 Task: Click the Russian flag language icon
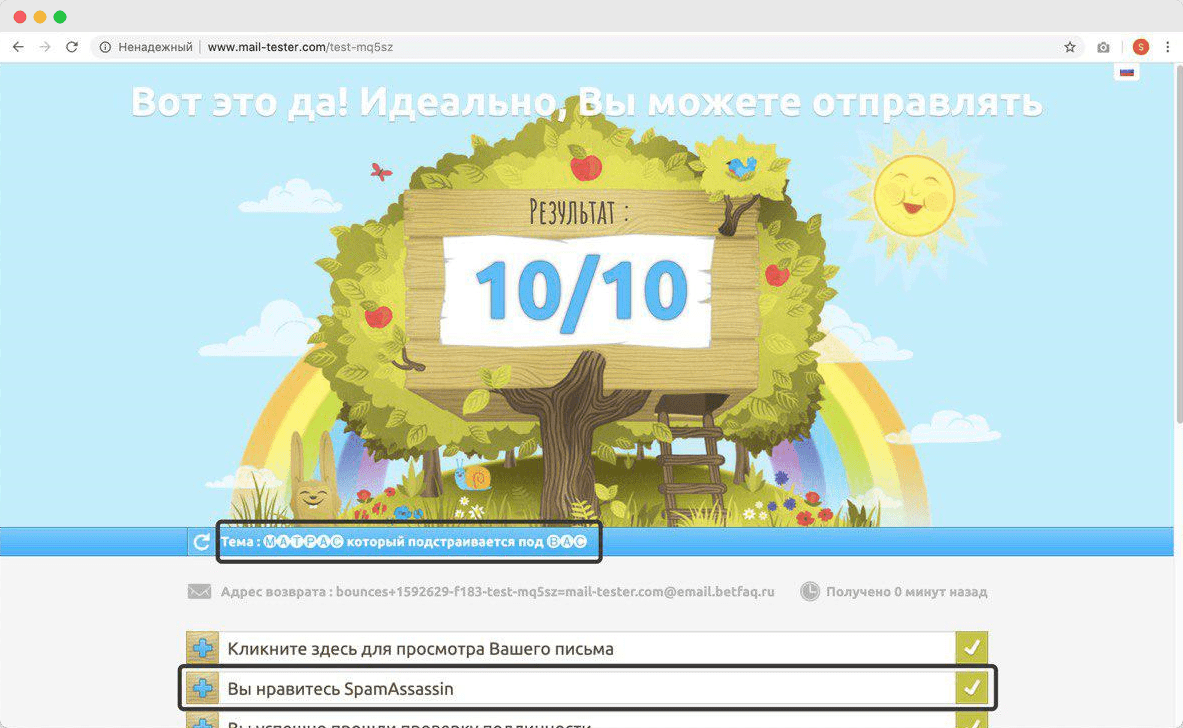click(x=1126, y=72)
